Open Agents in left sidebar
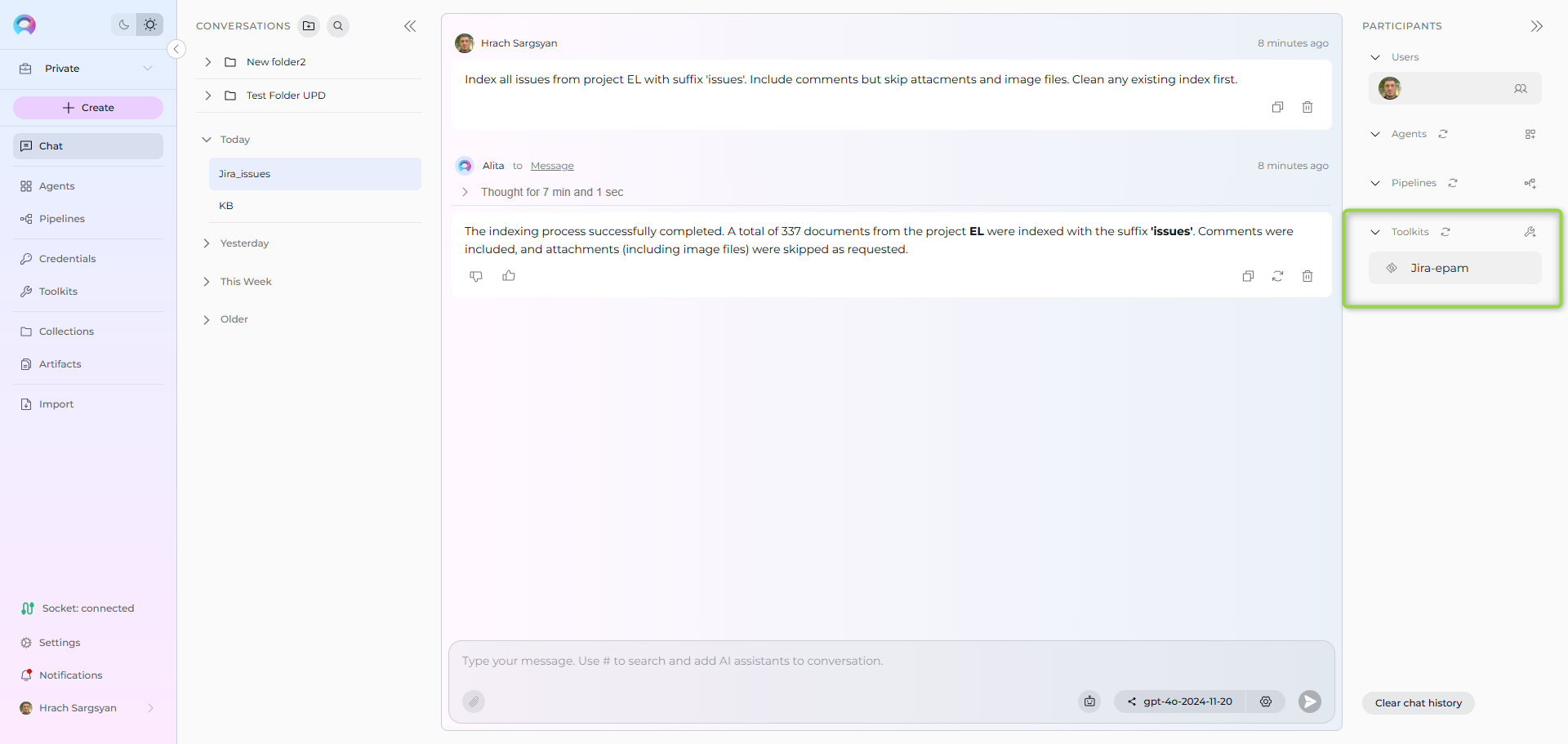 pos(56,186)
